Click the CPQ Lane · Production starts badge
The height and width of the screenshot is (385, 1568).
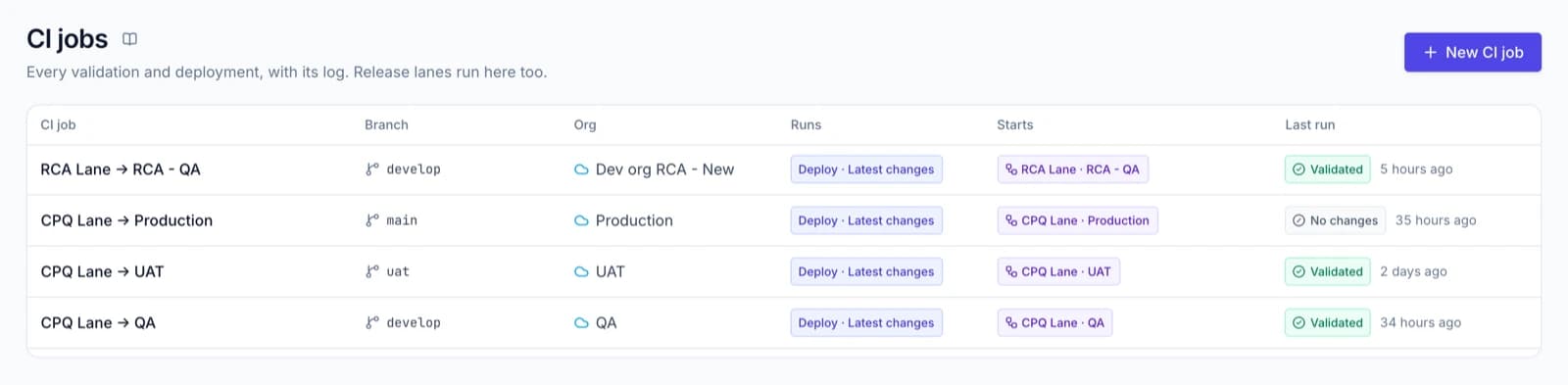click(x=1077, y=220)
